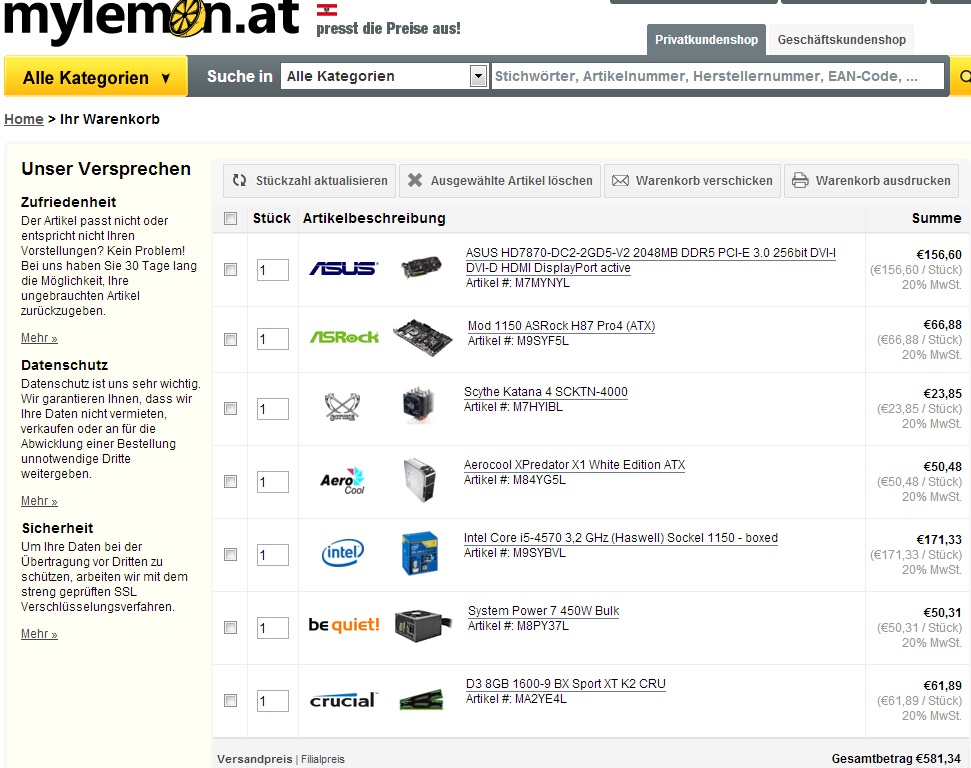Image resolution: width=971 pixels, height=768 pixels.
Task: Check the System Power 7 item checkbox
Action: pyautogui.click(x=230, y=627)
